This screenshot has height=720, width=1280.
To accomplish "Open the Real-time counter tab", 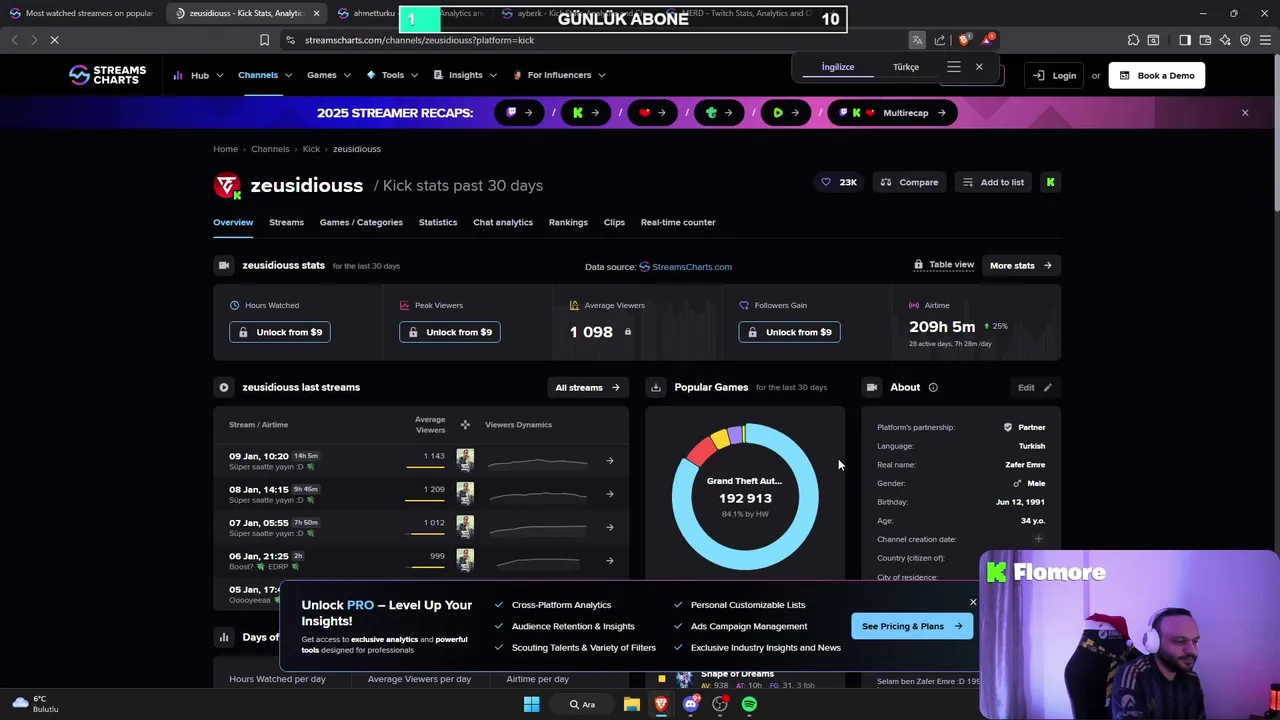I will tap(678, 222).
